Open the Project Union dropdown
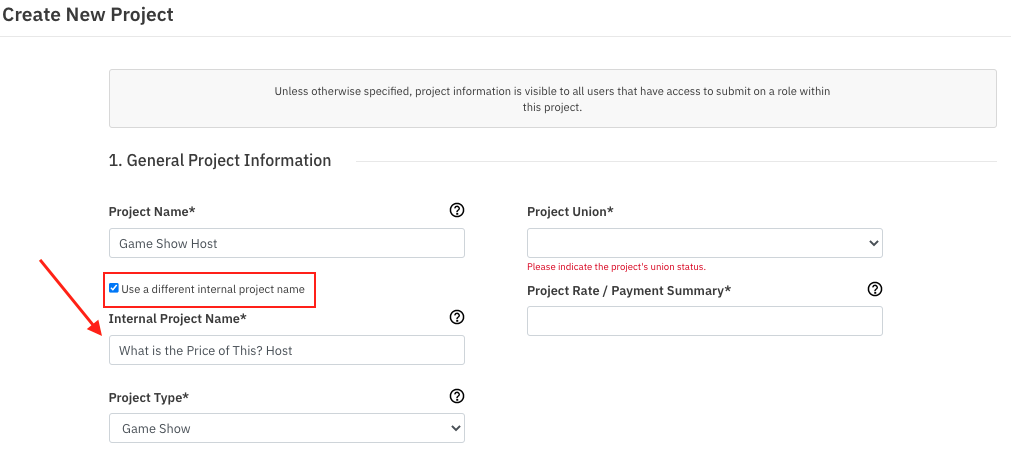Screen dimensions: 1011x470 click(704, 243)
